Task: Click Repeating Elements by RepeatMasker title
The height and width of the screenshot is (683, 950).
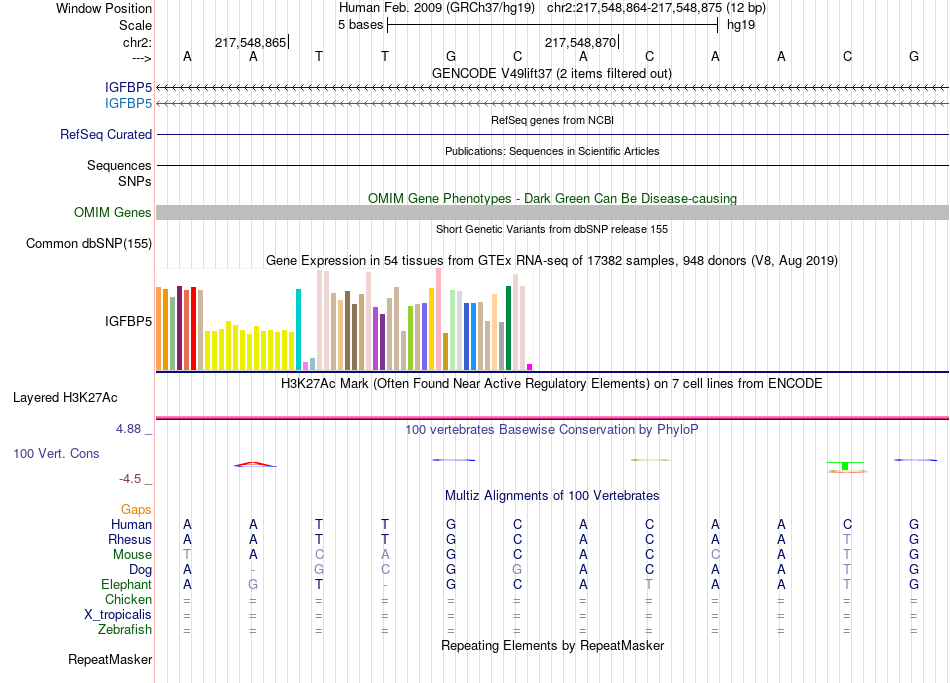Action: (x=552, y=645)
